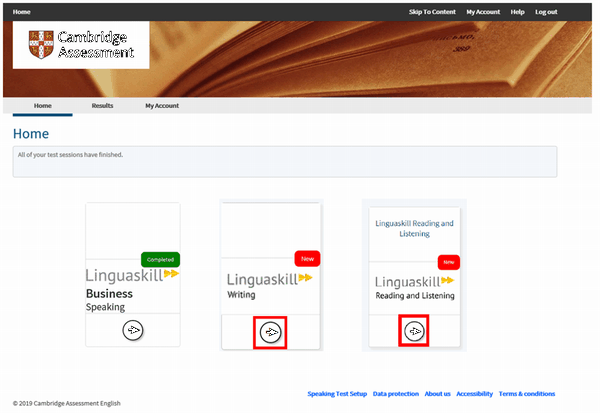600x413 pixels.
Task: Open Terms & conditions link
Action: 527,393
